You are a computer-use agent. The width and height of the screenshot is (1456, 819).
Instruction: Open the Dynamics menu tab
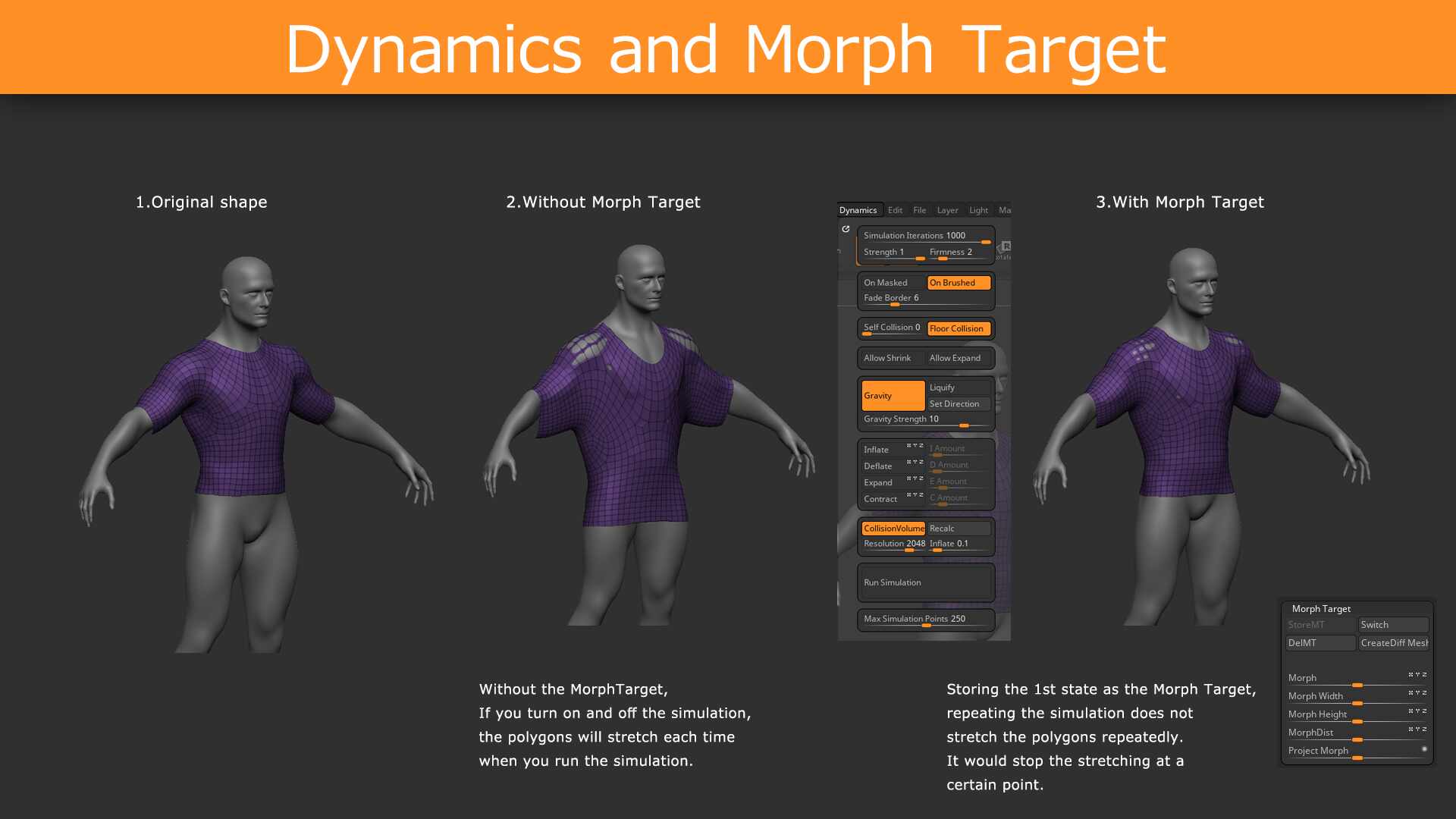[x=858, y=210]
